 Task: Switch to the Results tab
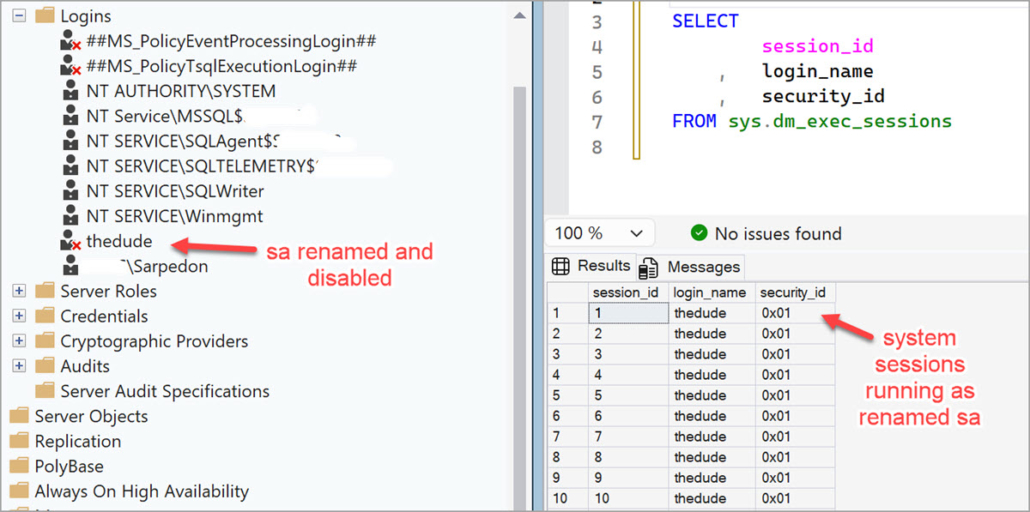591,266
